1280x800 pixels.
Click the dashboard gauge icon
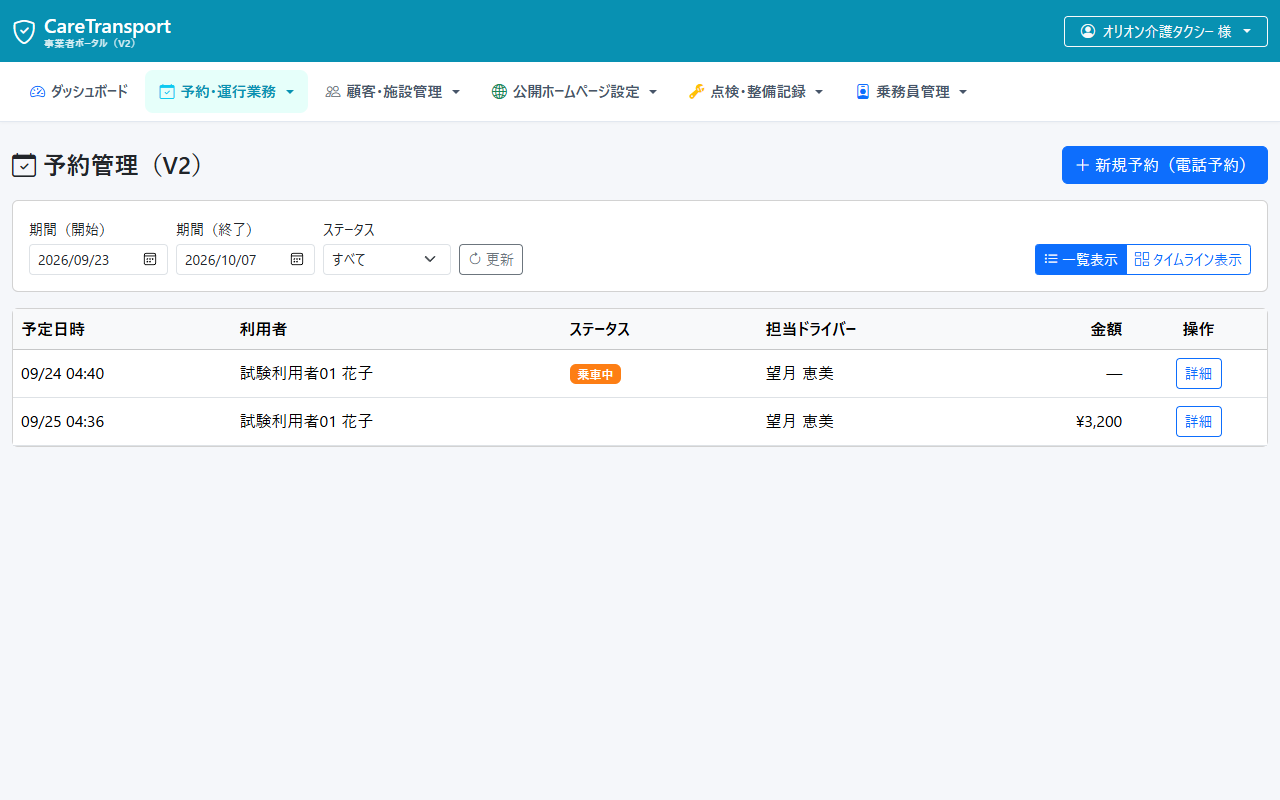(38, 92)
